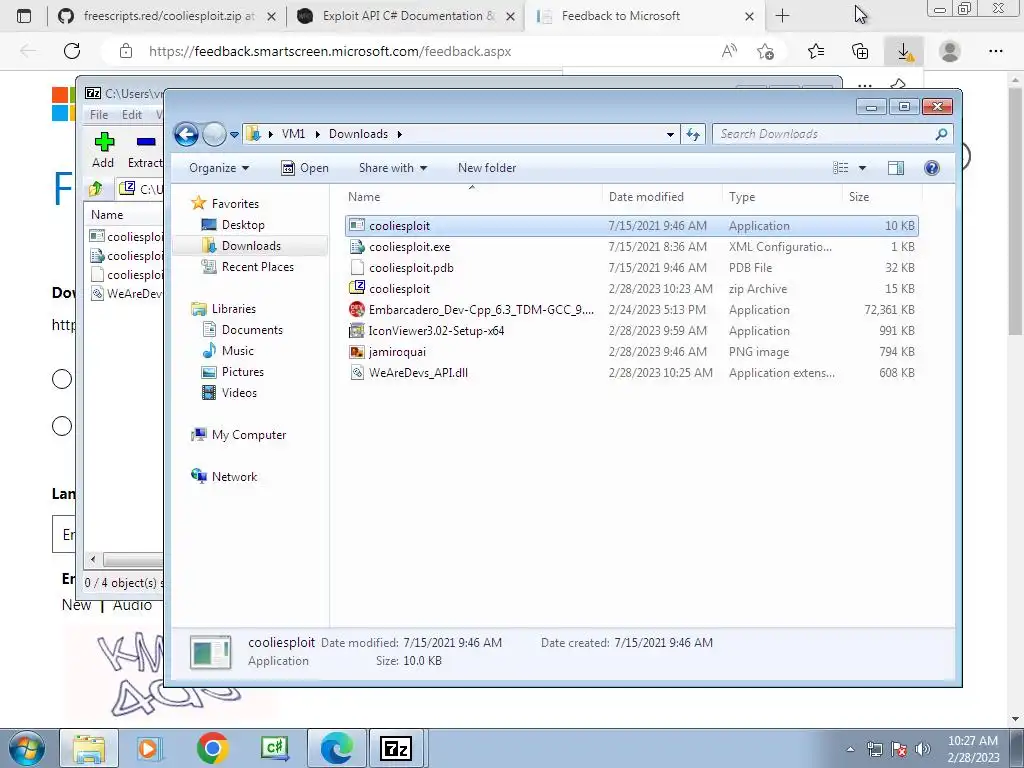Open Chrome from the taskbar
This screenshot has width=1024, height=768.
coord(212,748)
